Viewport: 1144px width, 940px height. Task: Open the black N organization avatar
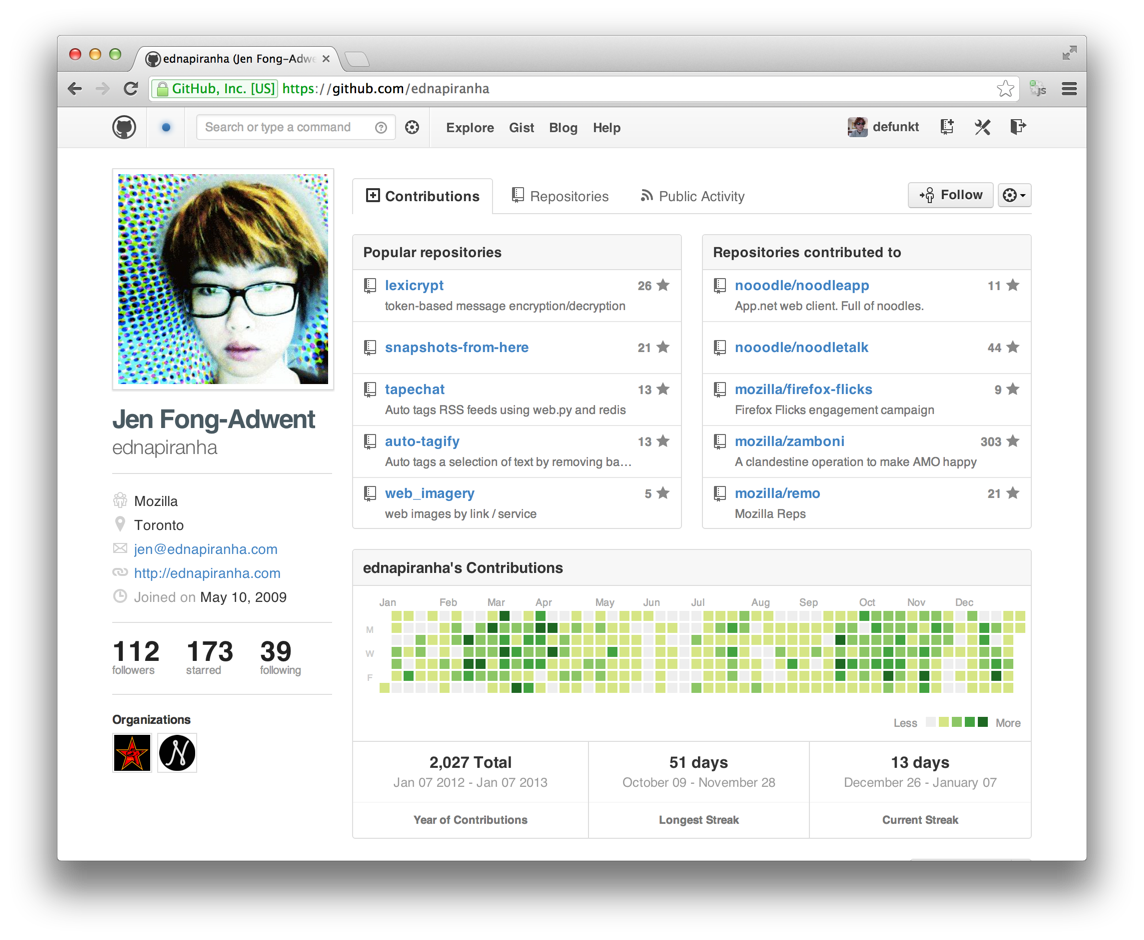pyautogui.click(x=177, y=753)
